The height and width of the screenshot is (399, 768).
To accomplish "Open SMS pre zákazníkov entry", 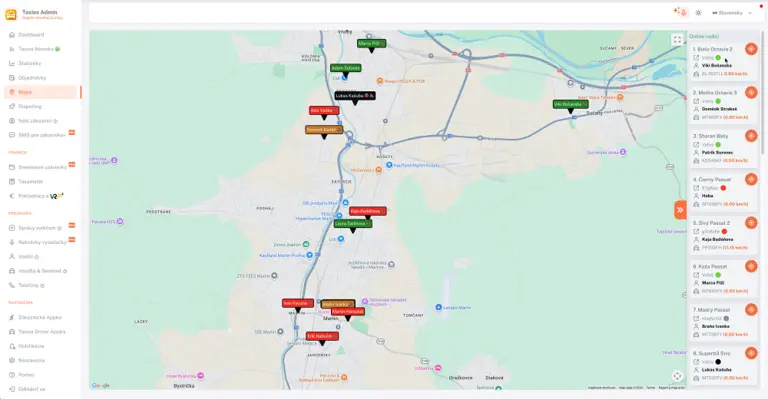I will pyautogui.click(x=42, y=135).
